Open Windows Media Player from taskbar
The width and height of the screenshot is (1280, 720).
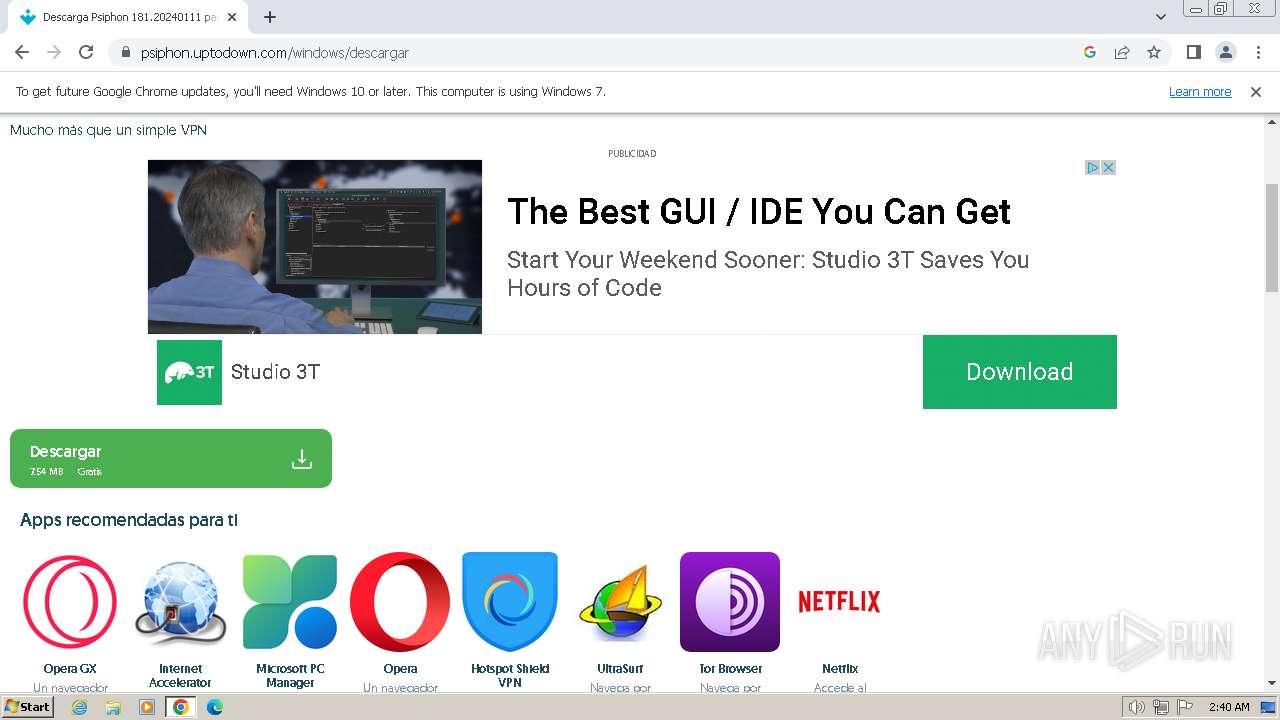point(147,707)
